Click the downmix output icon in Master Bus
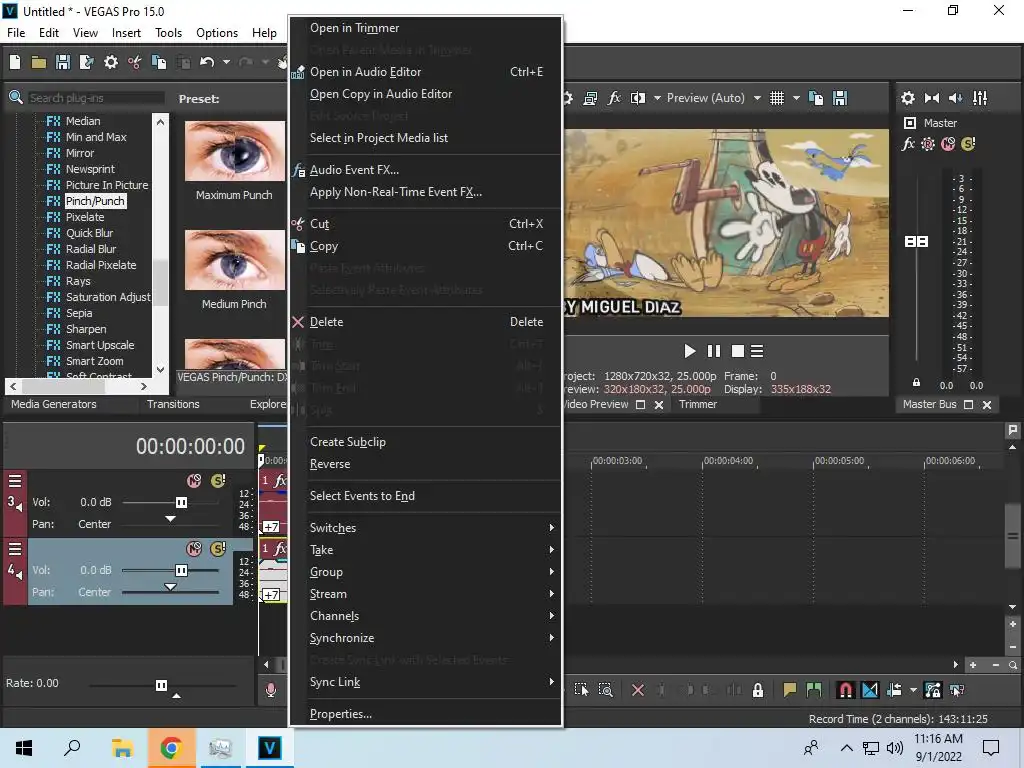Image resolution: width=1024 pixels, height=768 pixels. point(932,98)
